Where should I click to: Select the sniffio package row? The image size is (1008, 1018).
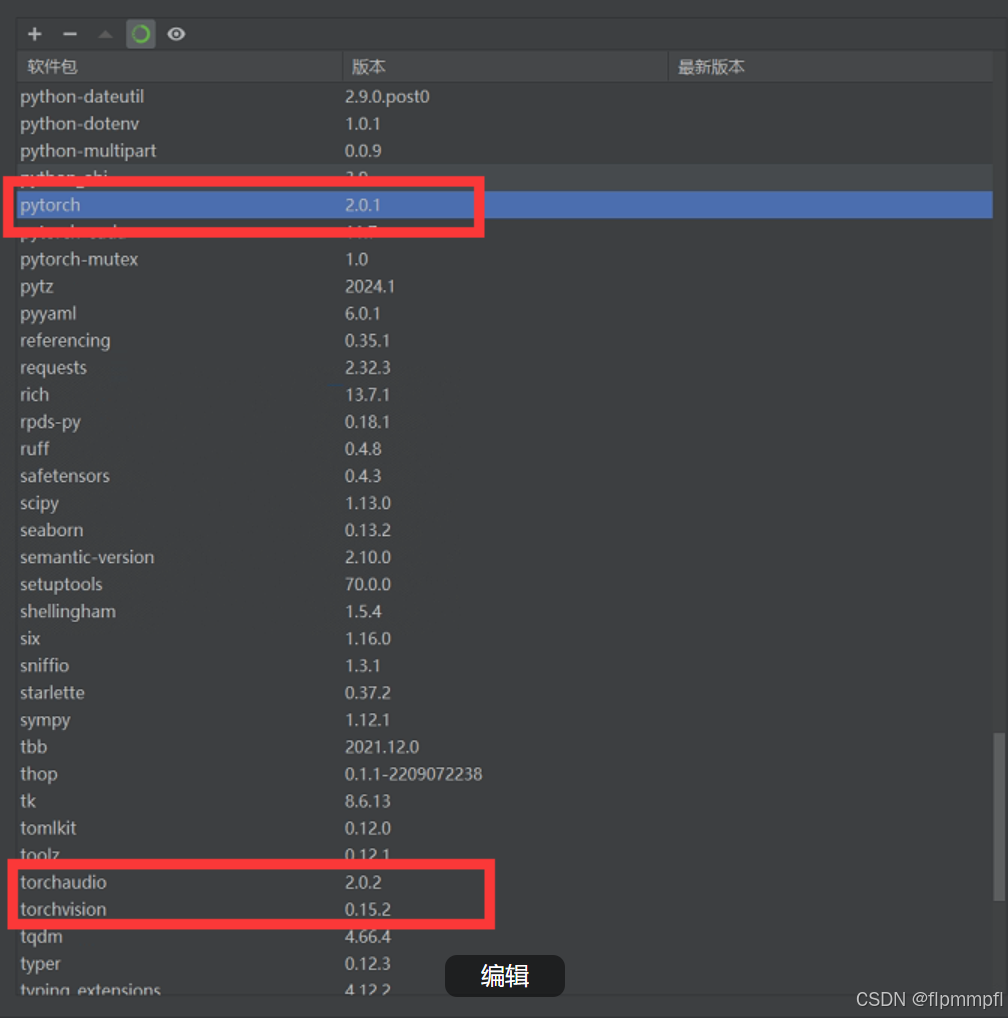(x=504, y=665)
